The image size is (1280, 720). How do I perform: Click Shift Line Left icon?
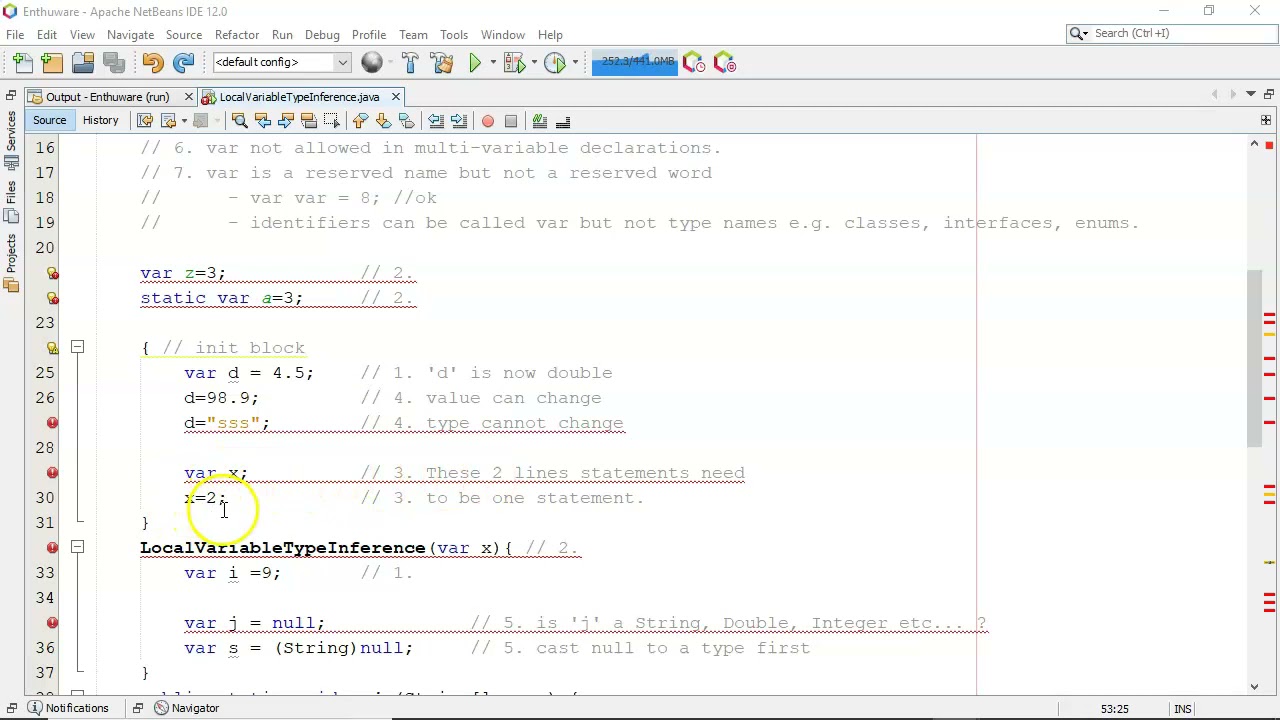[x=436, y=121]
